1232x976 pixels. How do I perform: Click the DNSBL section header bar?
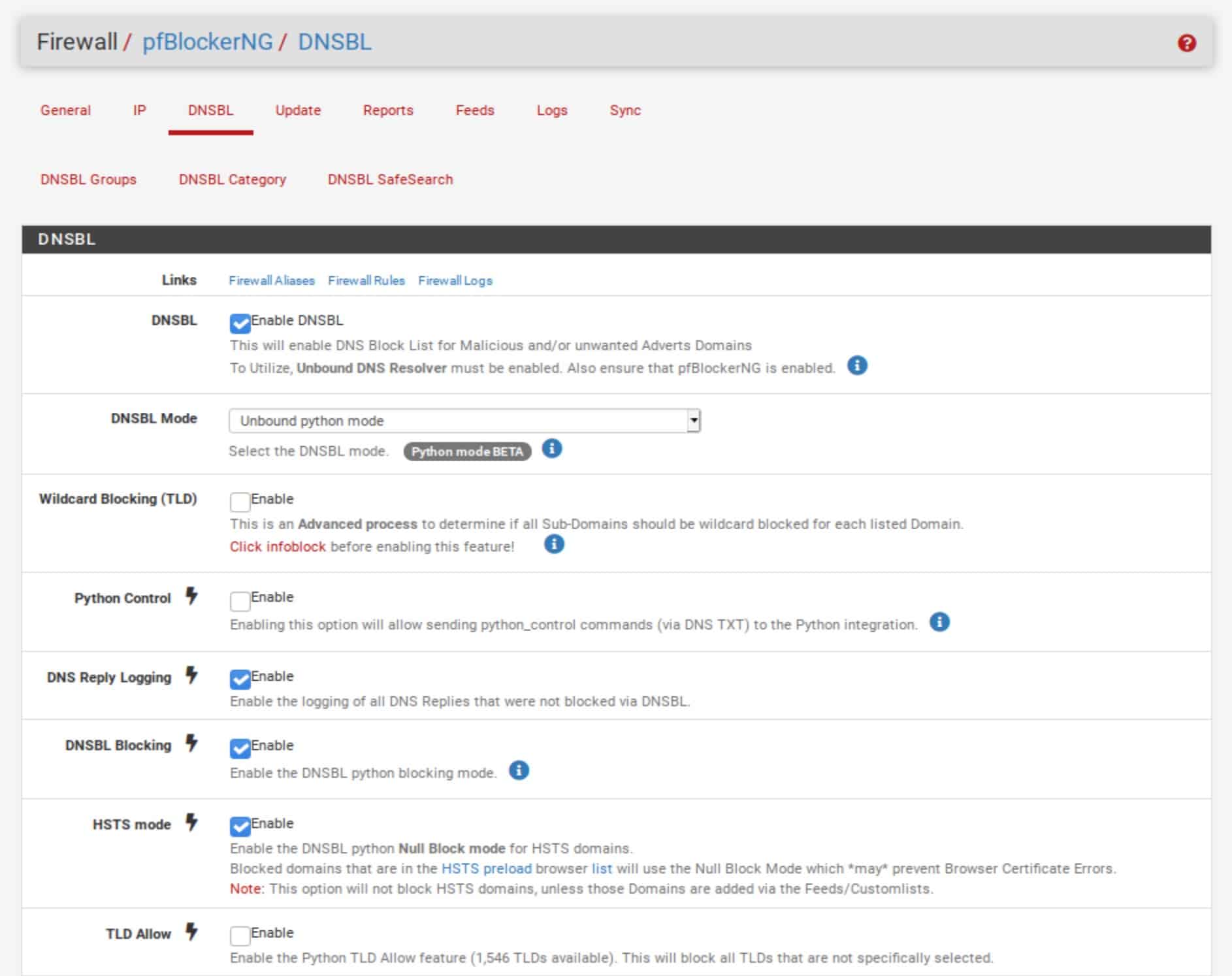point(616,239)
